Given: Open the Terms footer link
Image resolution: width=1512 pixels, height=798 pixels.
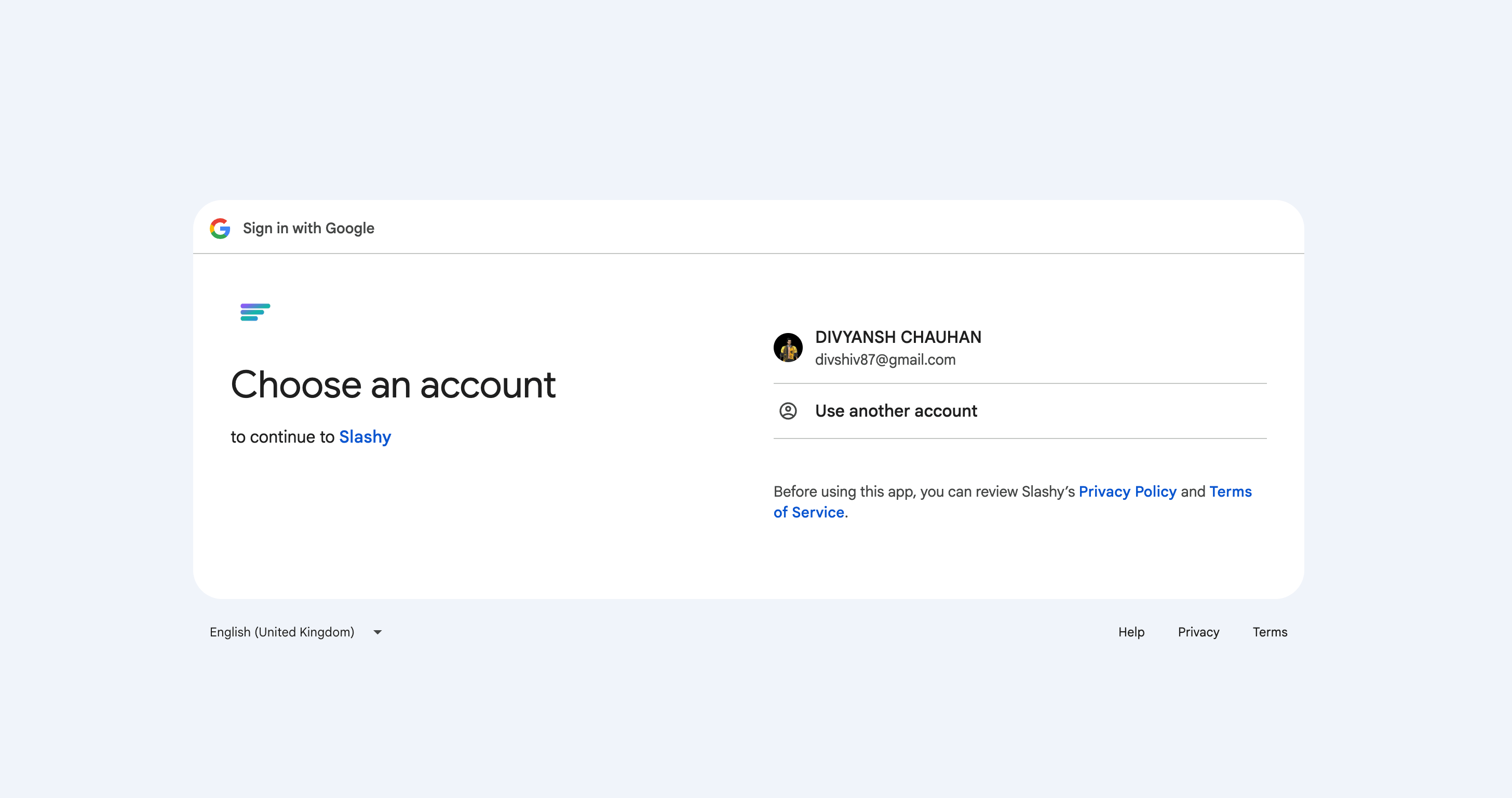Looking at the screenshot, I should 1270,632.
